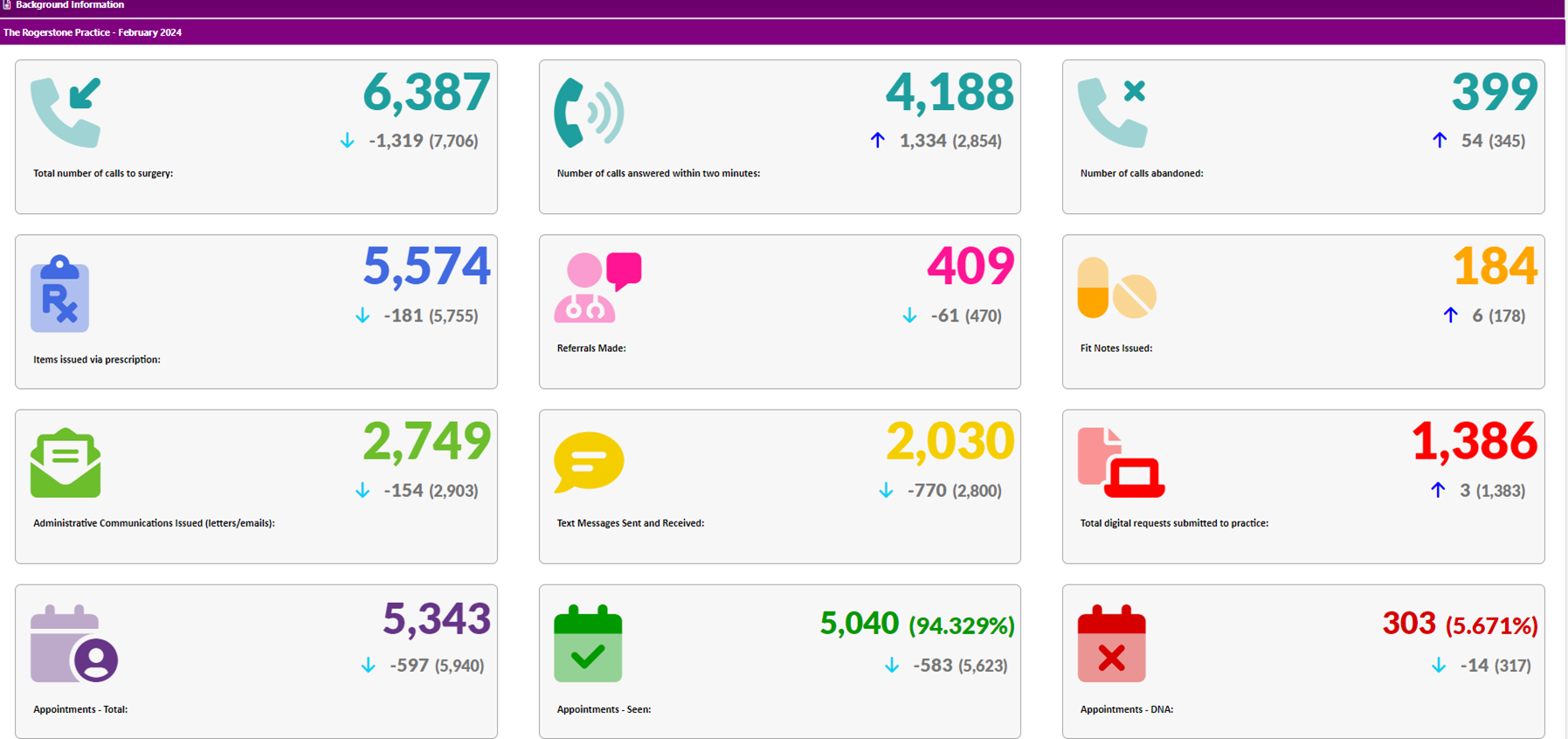Click down arrow beside -154 communications
Viewport: 1568px width, 739px height.
coord(363,491)
